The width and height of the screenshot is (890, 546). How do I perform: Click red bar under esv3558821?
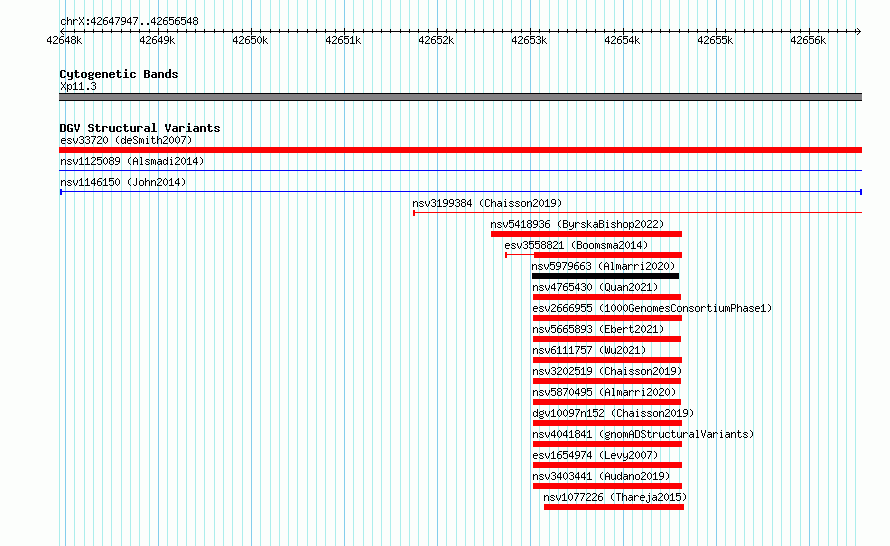[x=608, y=255]
